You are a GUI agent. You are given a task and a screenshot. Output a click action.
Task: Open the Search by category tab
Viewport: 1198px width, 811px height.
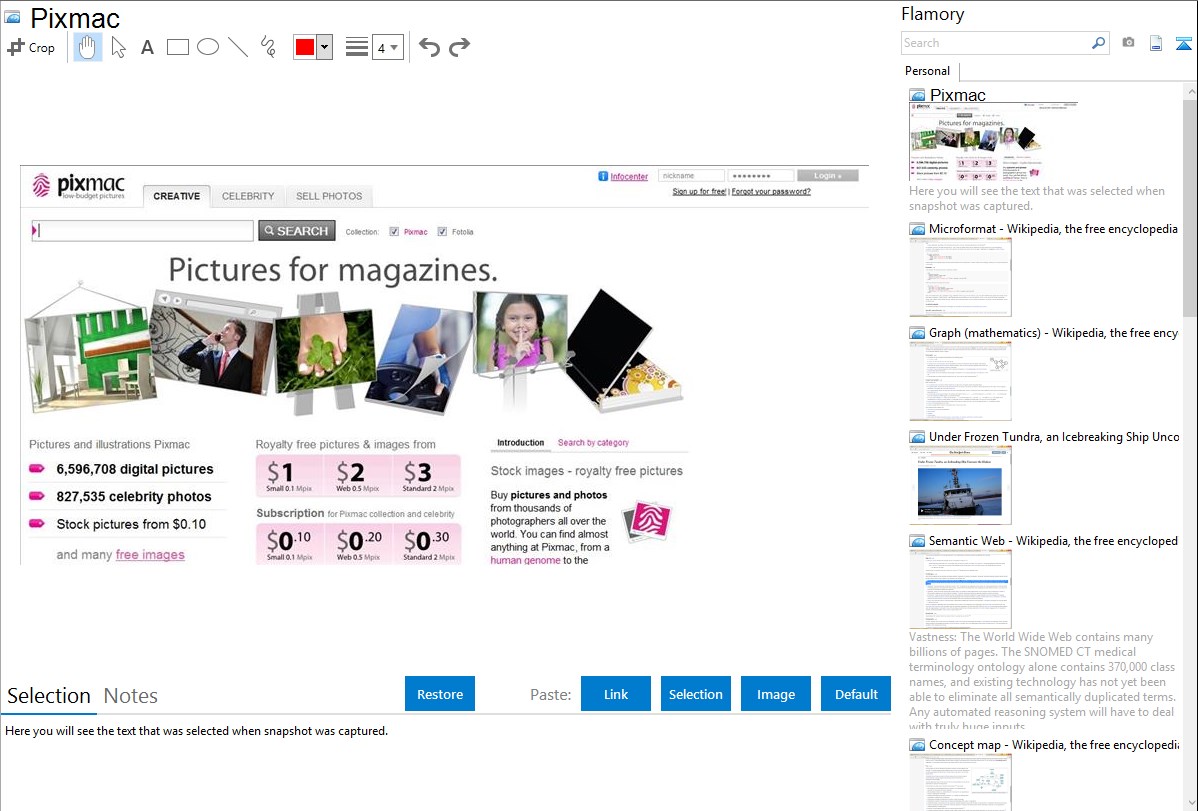point(594,443)
